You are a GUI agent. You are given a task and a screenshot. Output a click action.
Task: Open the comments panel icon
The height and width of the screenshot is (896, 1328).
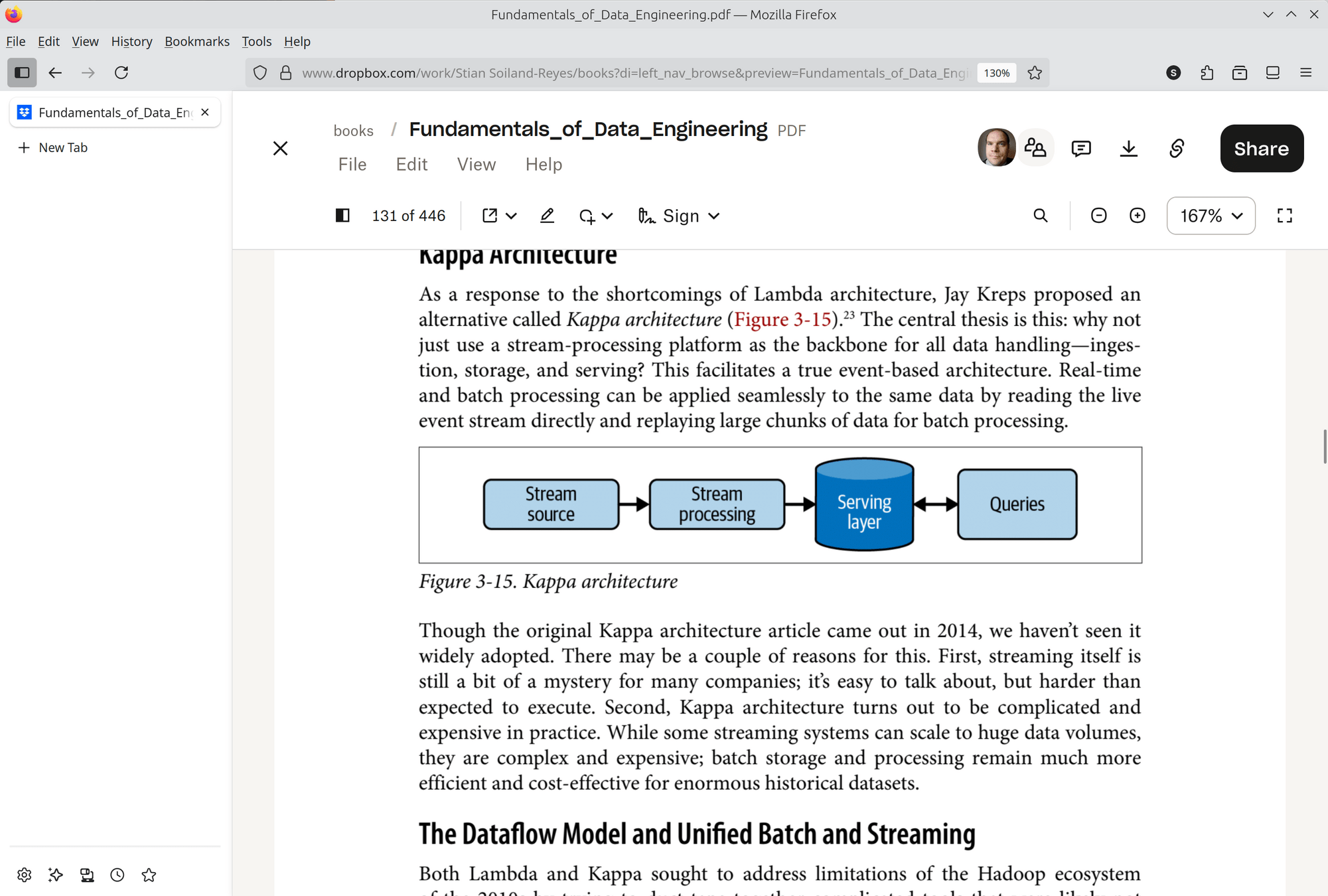point(1080,148)
